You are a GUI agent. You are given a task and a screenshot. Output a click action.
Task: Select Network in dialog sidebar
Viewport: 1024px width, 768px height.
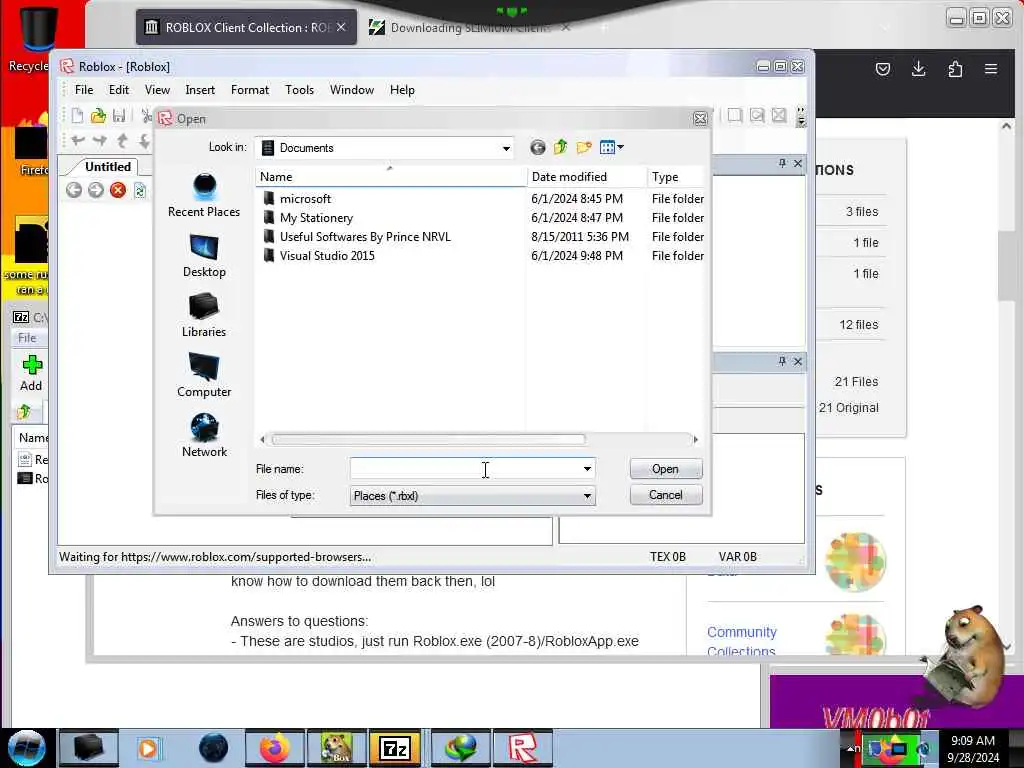point(204,436)
